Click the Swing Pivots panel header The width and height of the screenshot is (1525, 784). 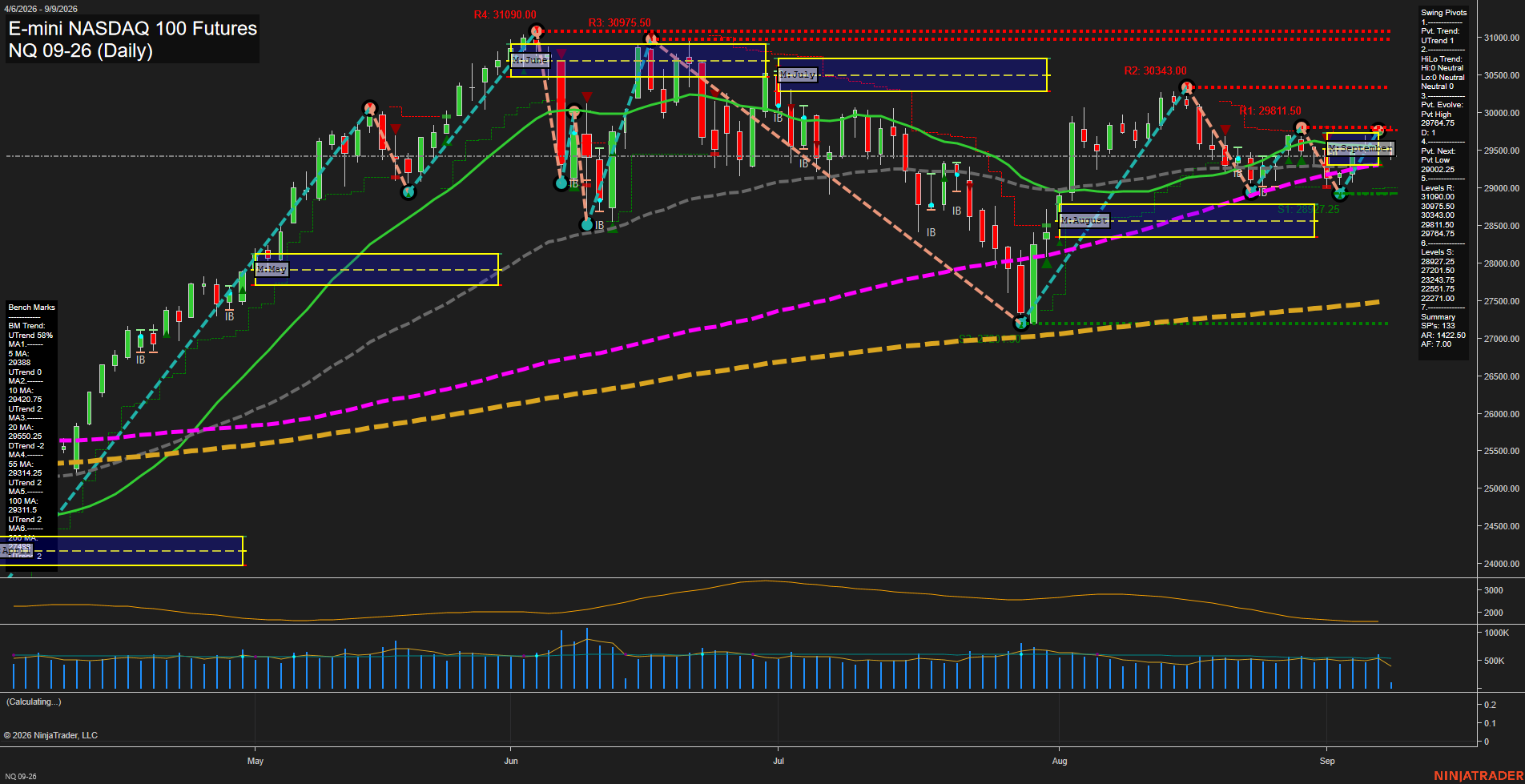(1444, 13)
